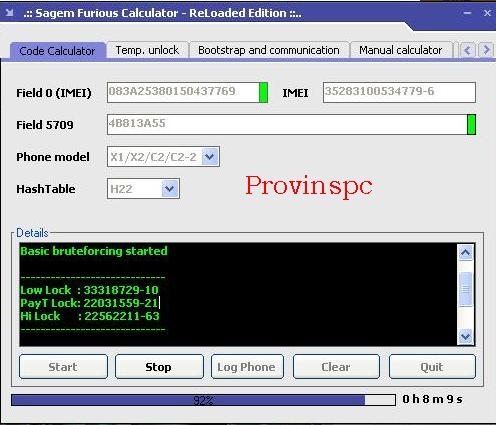
Task: Minimize the Sagem Furious Calculator window
Action: pos(467,13)
